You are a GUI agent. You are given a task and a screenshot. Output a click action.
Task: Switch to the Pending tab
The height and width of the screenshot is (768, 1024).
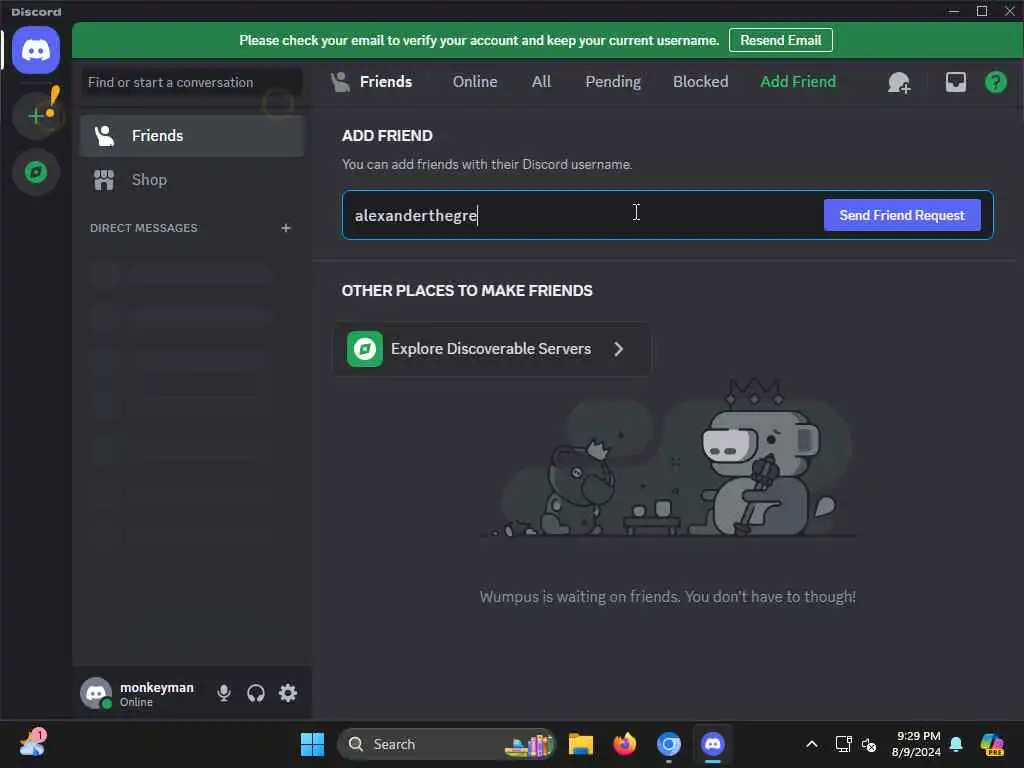coord(613,82)
